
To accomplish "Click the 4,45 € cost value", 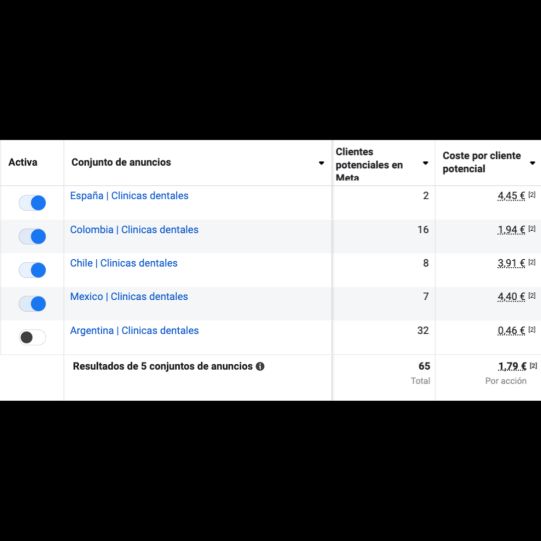I will 511,196.
